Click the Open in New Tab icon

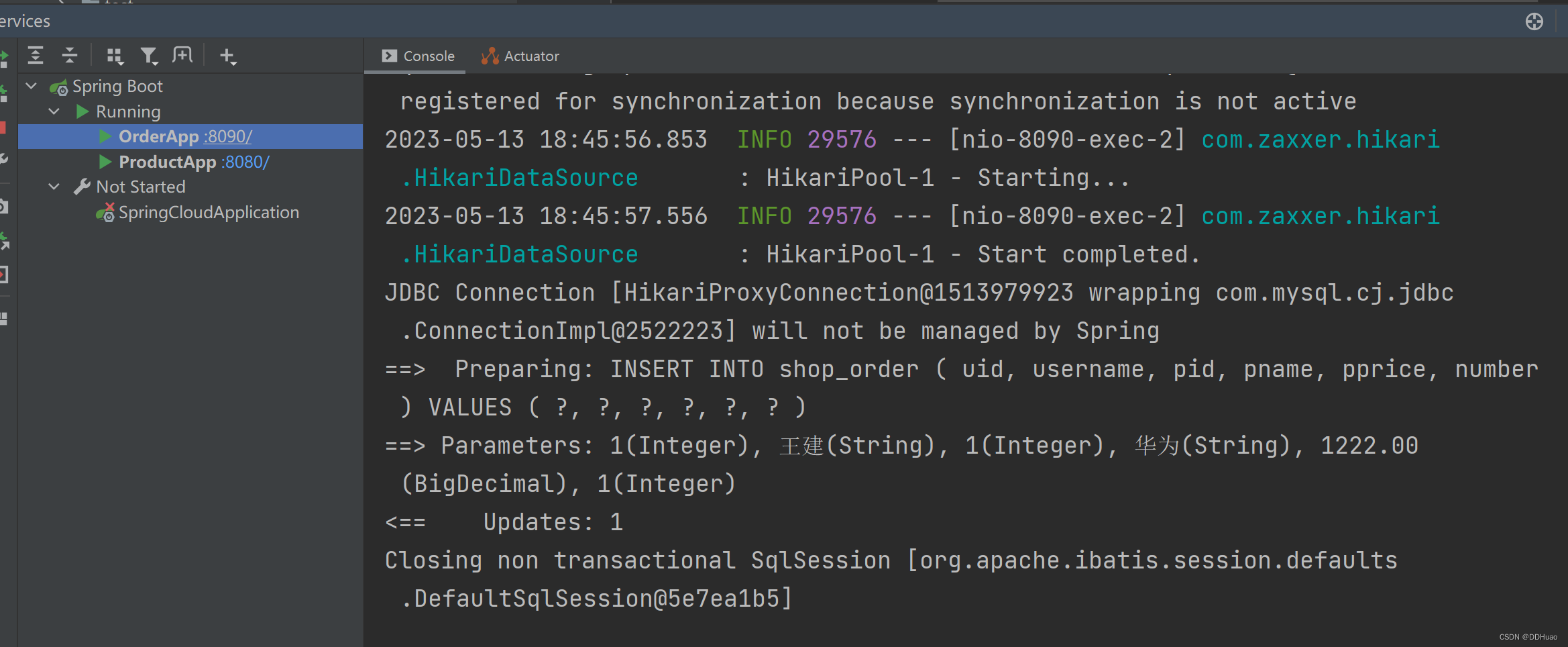[x=182, y=55]
